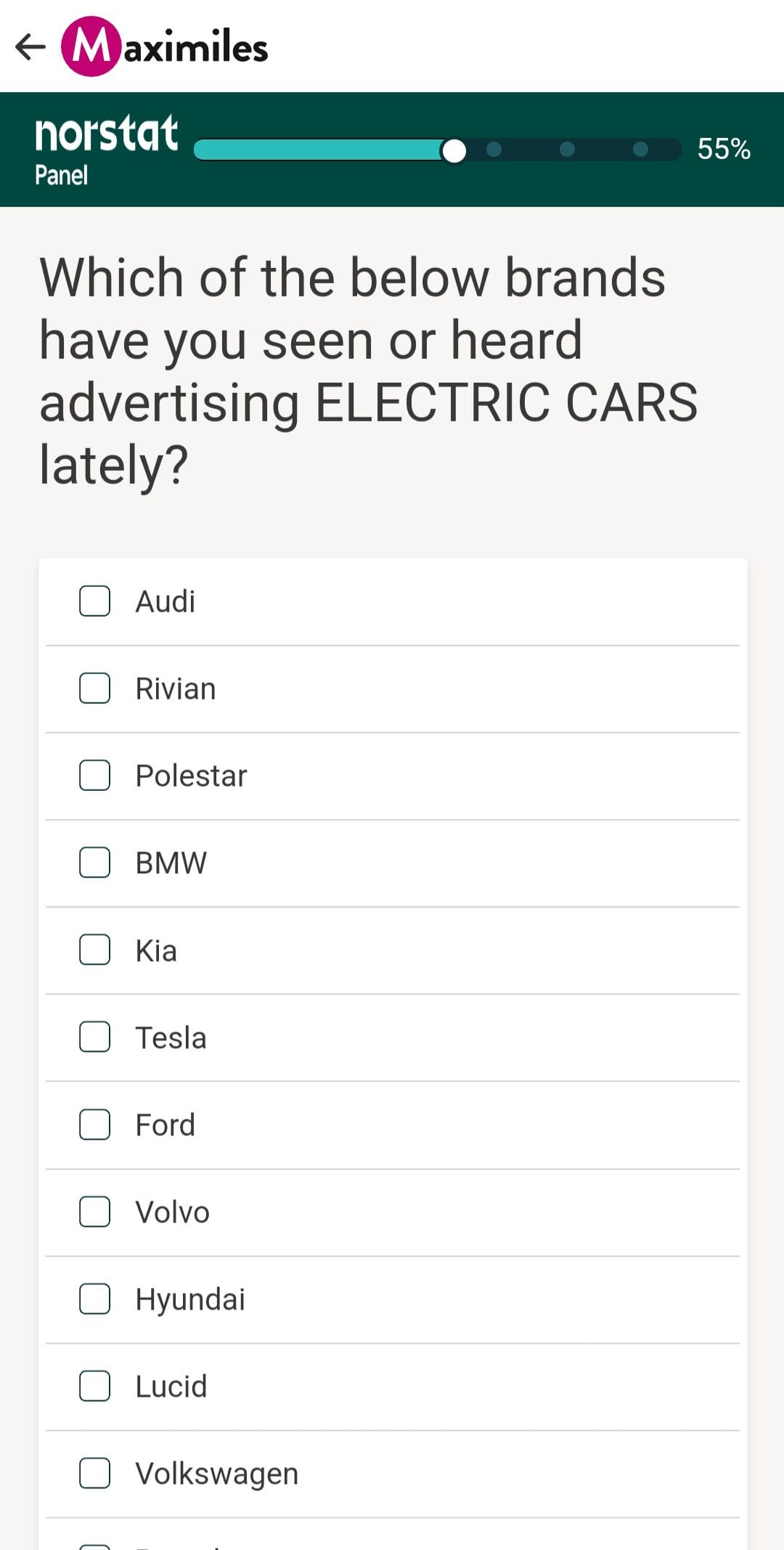
Task: Click the Volkswagen row text
Action: click(217, 1474)
